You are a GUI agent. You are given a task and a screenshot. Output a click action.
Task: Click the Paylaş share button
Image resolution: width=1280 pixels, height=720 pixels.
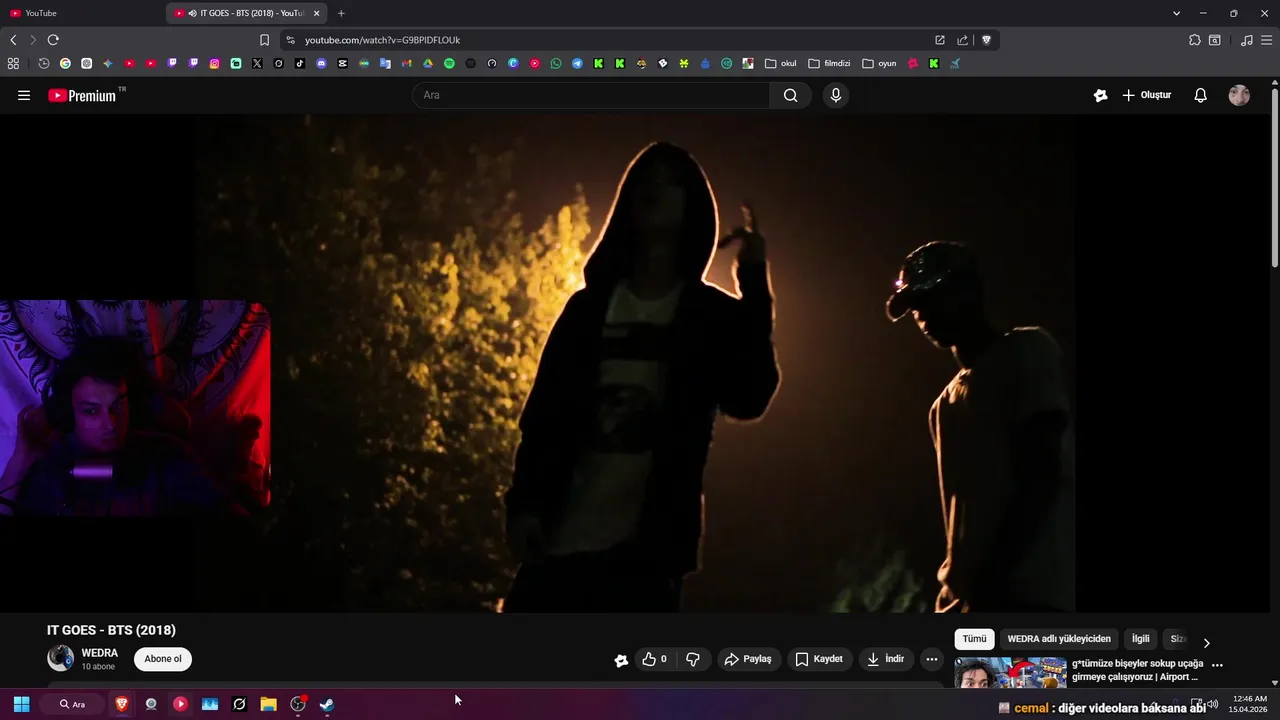coord(748,659)
